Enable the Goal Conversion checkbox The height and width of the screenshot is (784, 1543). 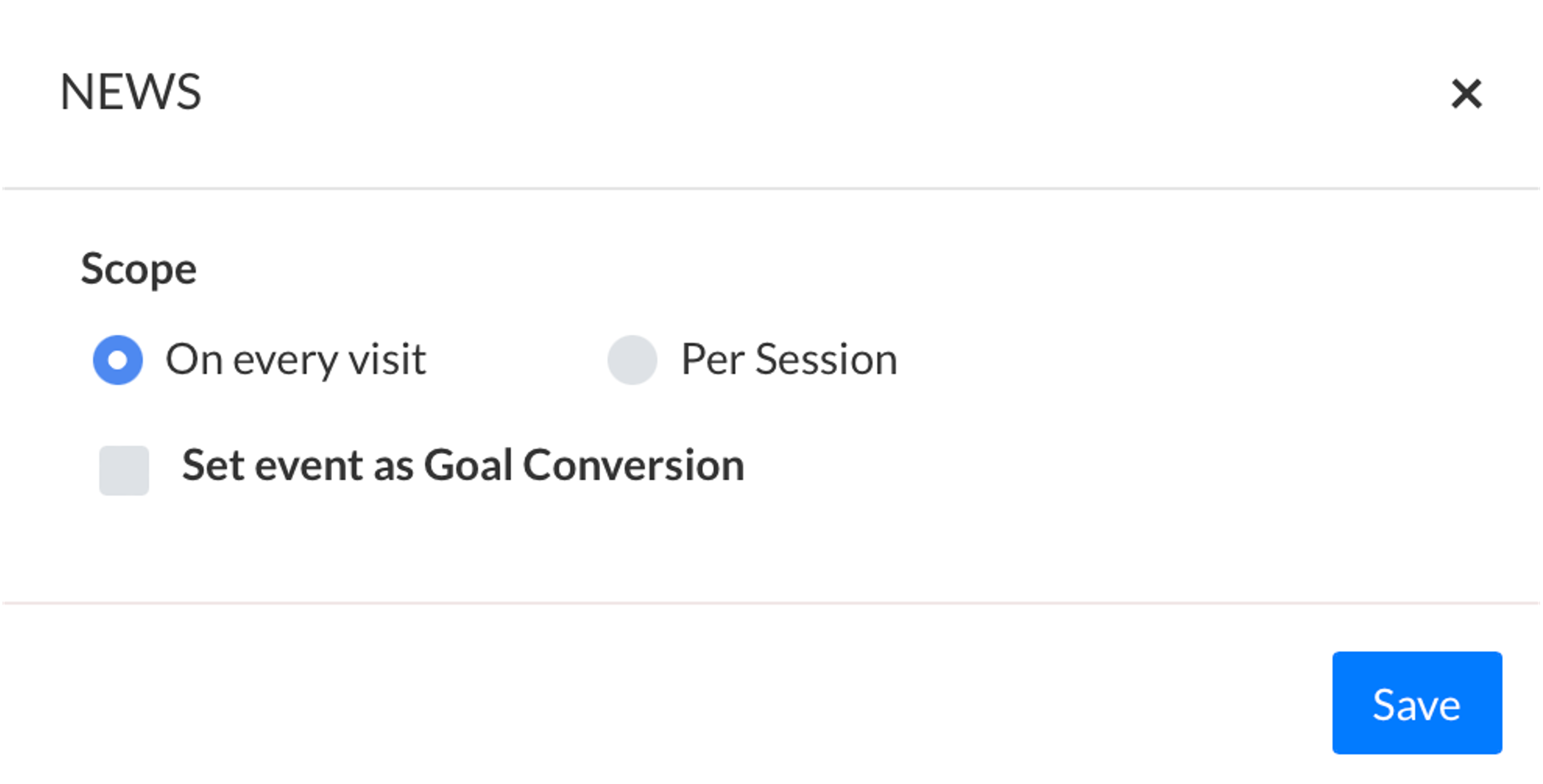(x=124, y=470)
